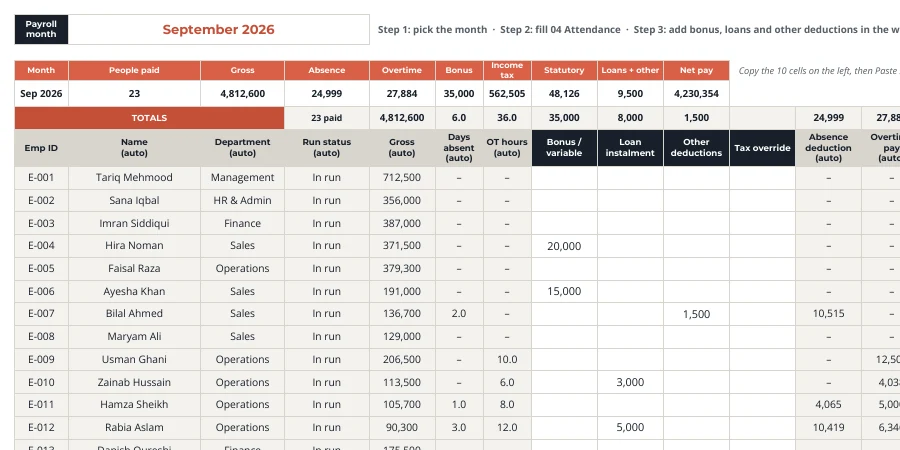The width and height of the screenshot is (900, 450).
Task: Click the People paid summary header
Action: pyautogui.click(x=134, y=71)
